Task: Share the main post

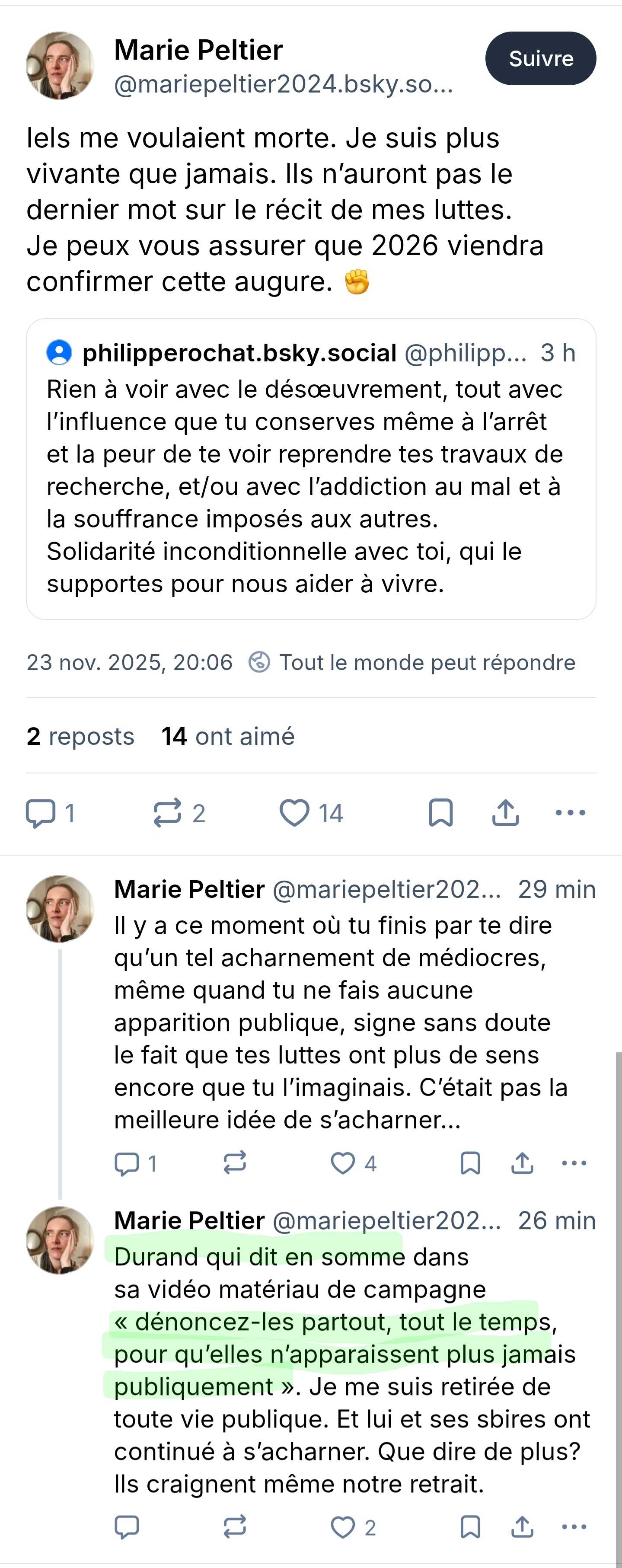Action: click(x=506, y=813)
